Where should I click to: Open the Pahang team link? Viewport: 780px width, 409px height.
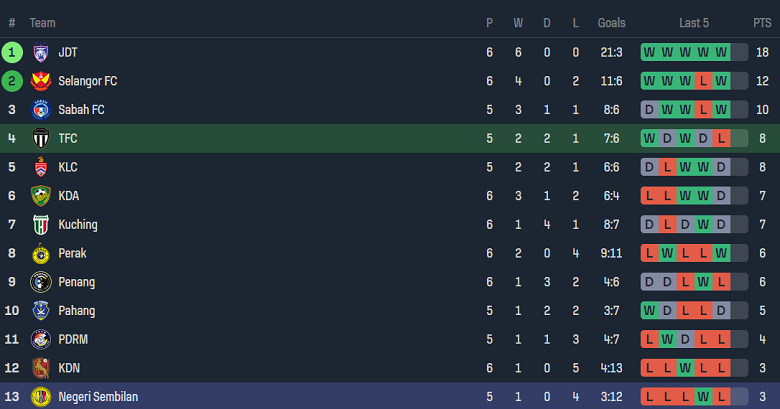[76, 311]
